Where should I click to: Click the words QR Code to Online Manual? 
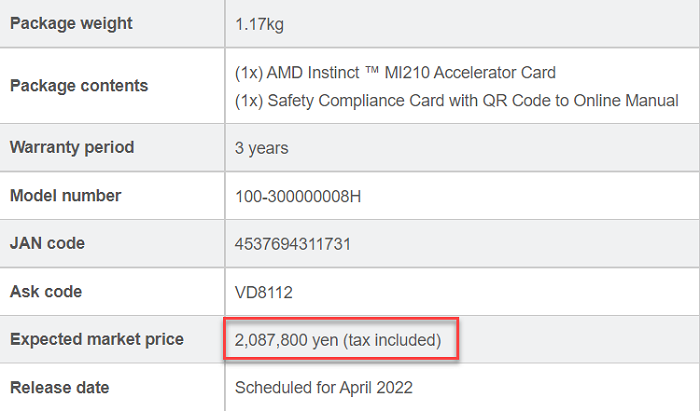click(x=581, y=100)
